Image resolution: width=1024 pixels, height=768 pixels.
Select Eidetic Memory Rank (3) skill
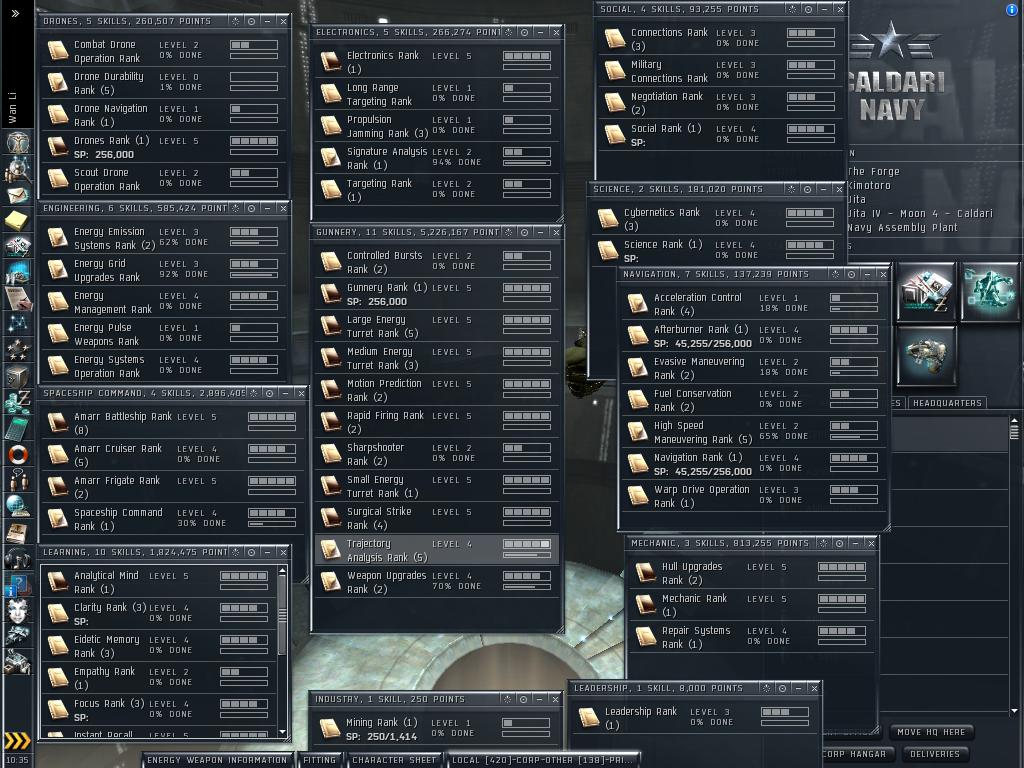[x=159, y=646]
